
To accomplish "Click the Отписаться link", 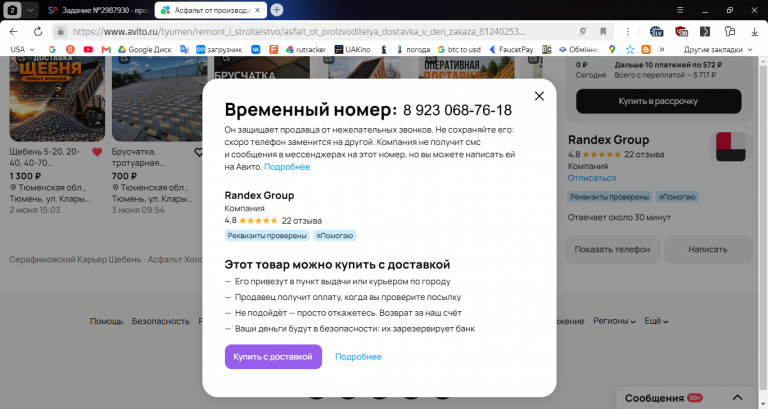I will click(592, 178).
